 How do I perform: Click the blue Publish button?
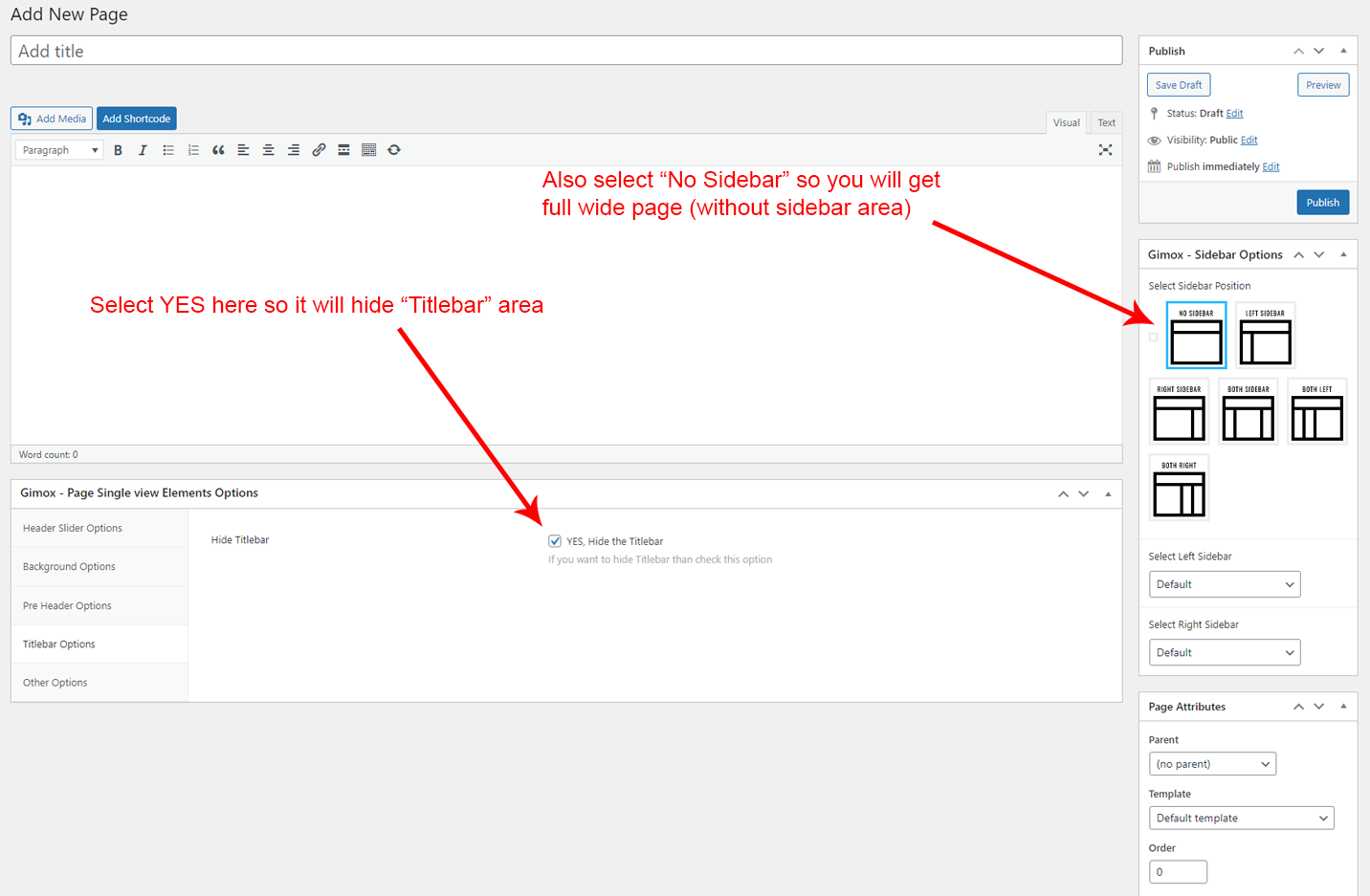pos(1322,203)
